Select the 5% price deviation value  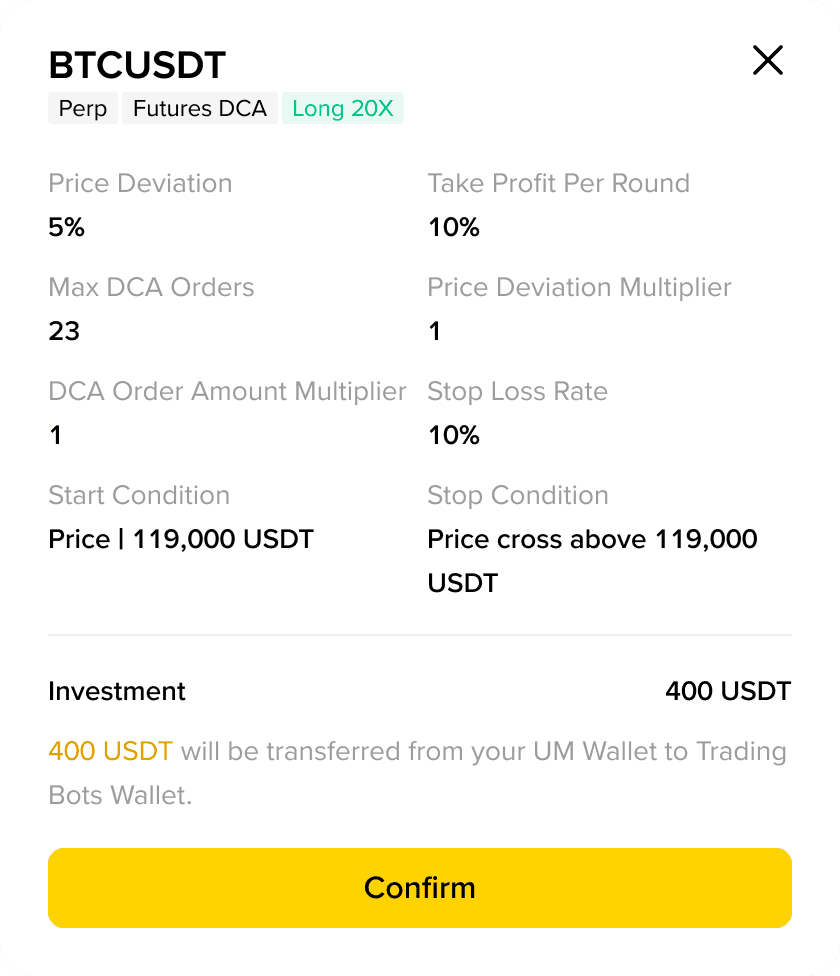(x=67, y=227)
